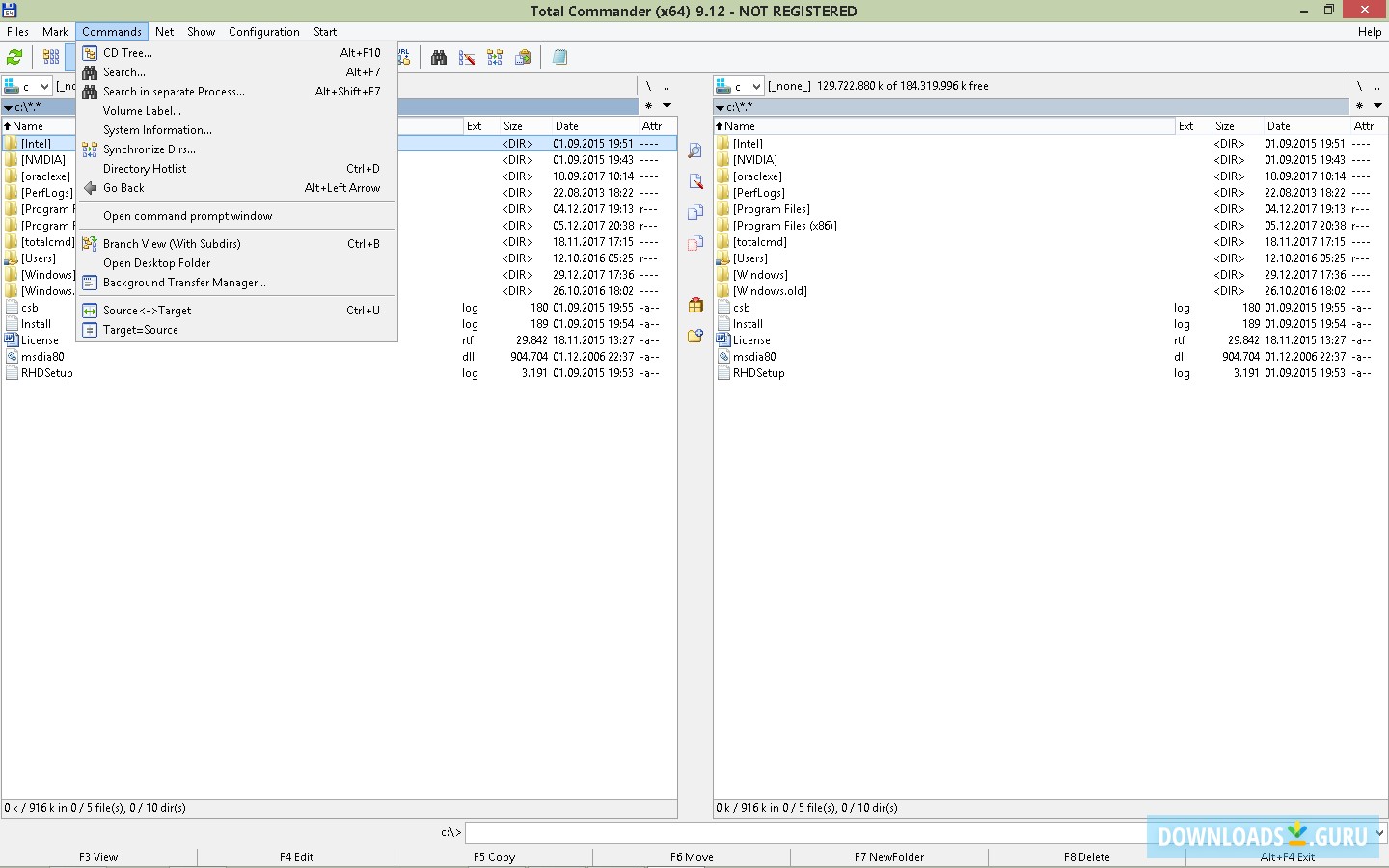Open the Net menu in the menu bar
The width and height of the screenshot is (1389, 868).
[x=164, y=31]
